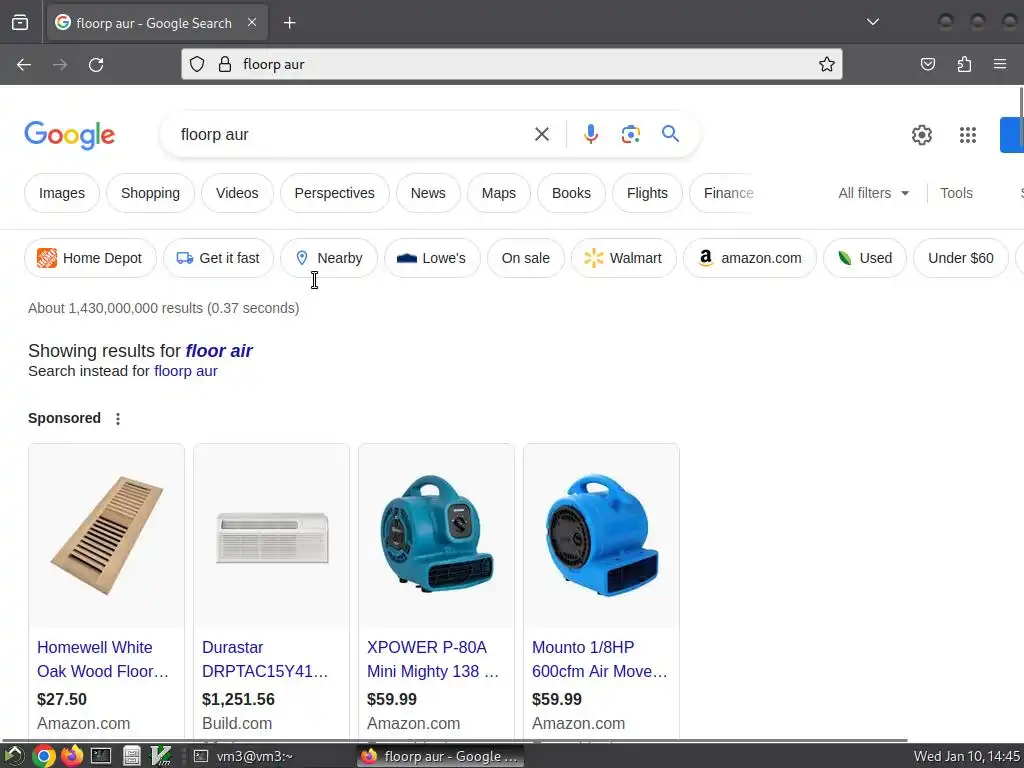Image resolution: width=1024 pixels, height=768 pixels.
Task: Bookmark this page with the star icon
Action: pyautogui.click(x=826, y=64)
